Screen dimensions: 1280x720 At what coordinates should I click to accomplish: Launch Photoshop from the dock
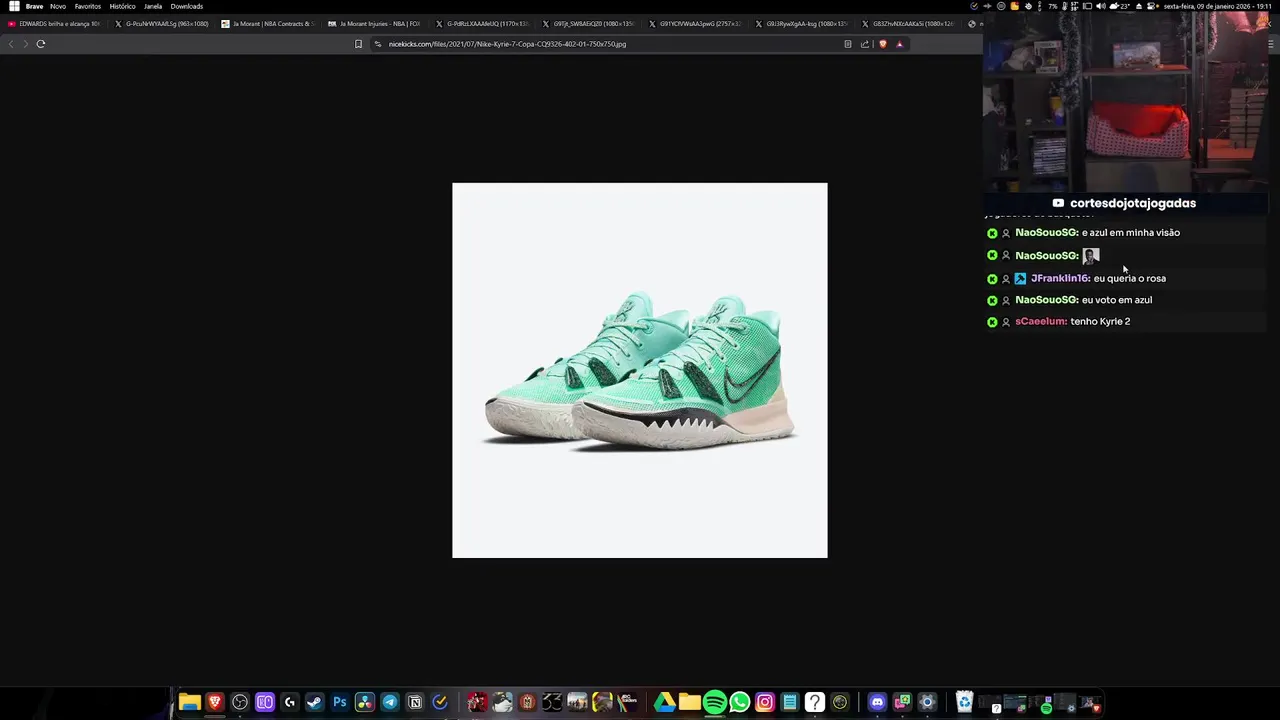[339, 702]
